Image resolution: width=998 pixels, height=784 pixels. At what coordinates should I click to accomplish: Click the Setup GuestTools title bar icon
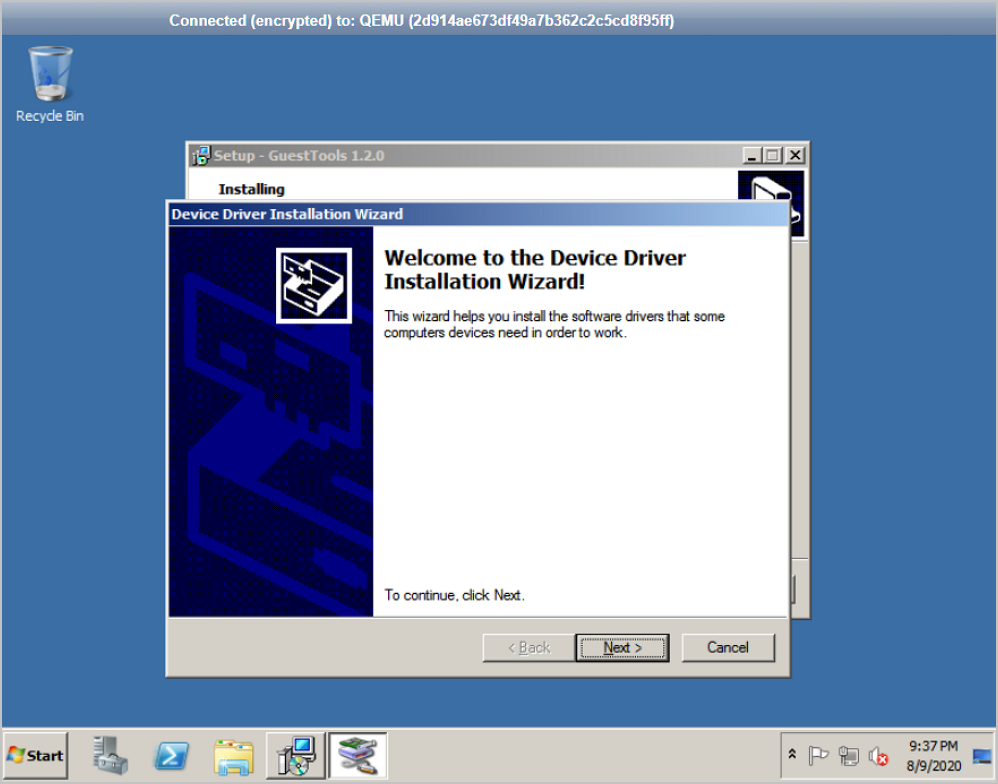tap(201, 155)
